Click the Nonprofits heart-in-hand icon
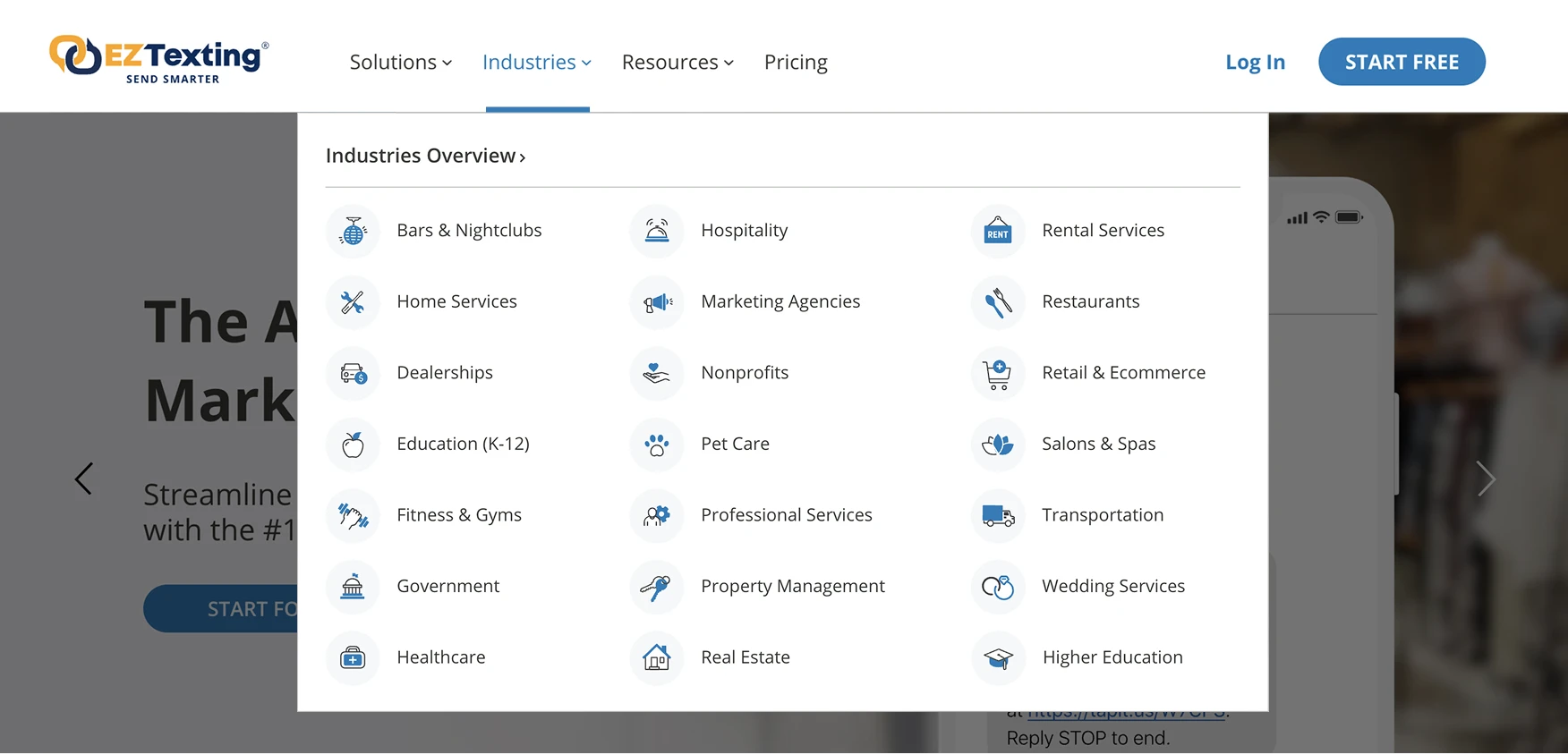Viewport: 1568px width, 754px height. 657,373
